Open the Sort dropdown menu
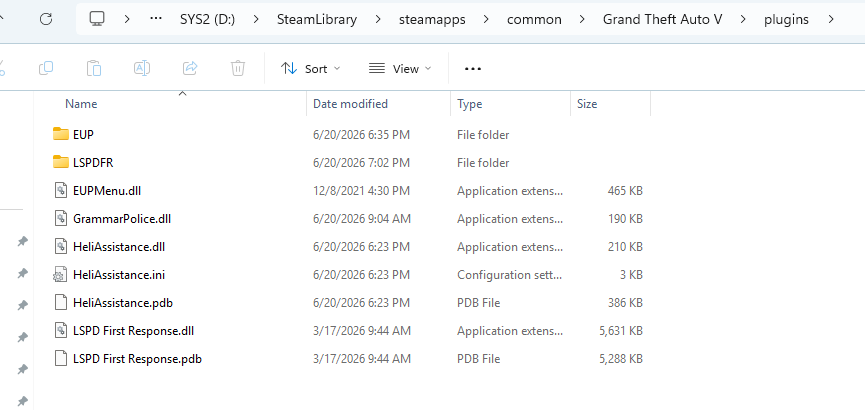 tap(311, 69)
